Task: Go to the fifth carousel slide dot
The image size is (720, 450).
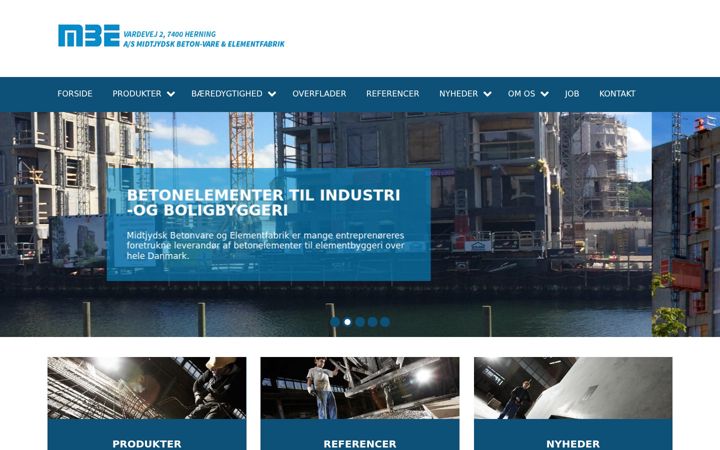Action: (385, 322)
